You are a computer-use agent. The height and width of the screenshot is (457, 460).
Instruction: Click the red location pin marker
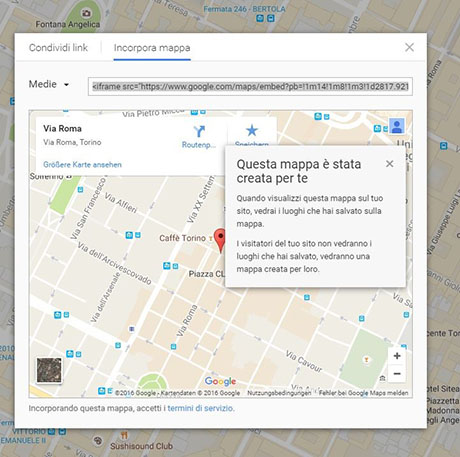click(x=220, y=240)
